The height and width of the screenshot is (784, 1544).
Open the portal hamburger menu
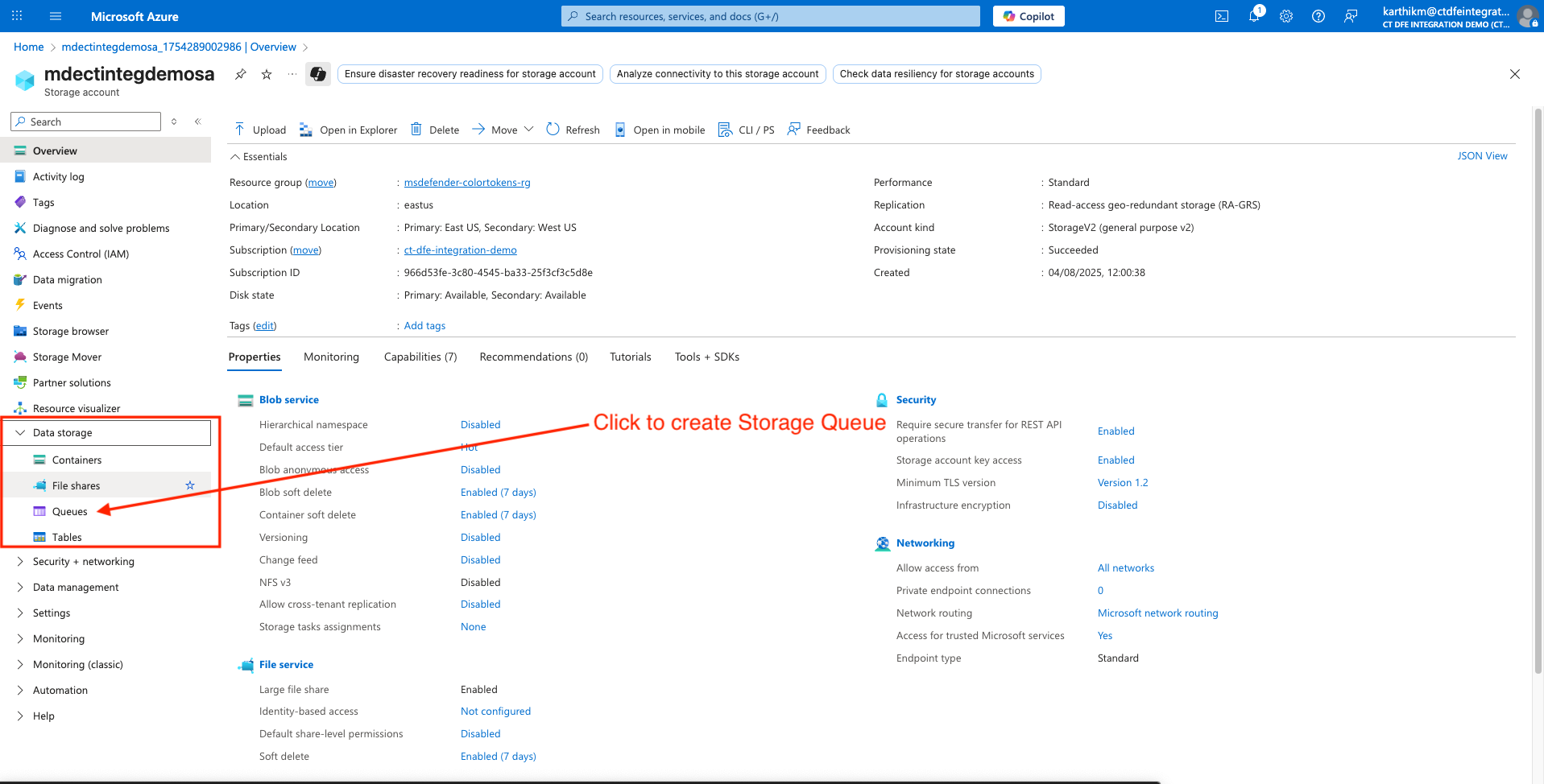tap(56, 16)
